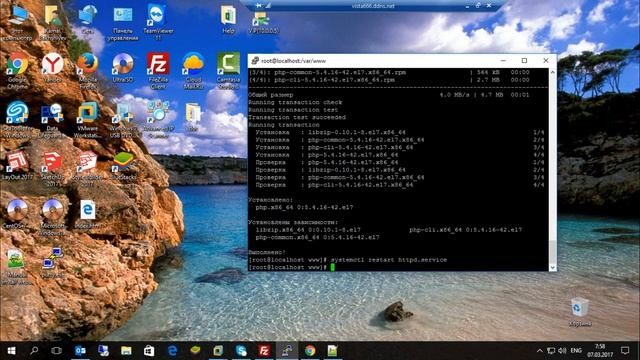The width and height of the screenshot is (640, 360).
Task: Launch UltraISO from desktop
Action: pyautogui.click(x=123, y=68)
